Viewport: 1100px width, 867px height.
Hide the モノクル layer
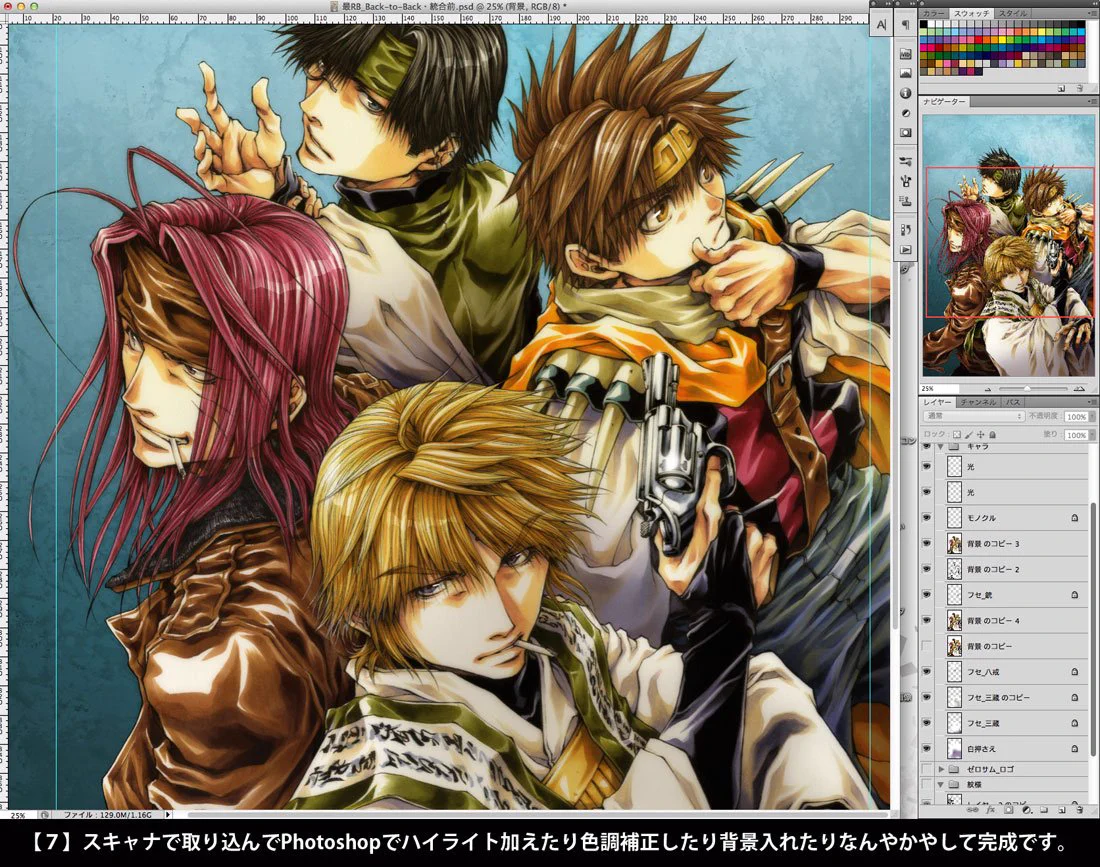click(927, 518)
